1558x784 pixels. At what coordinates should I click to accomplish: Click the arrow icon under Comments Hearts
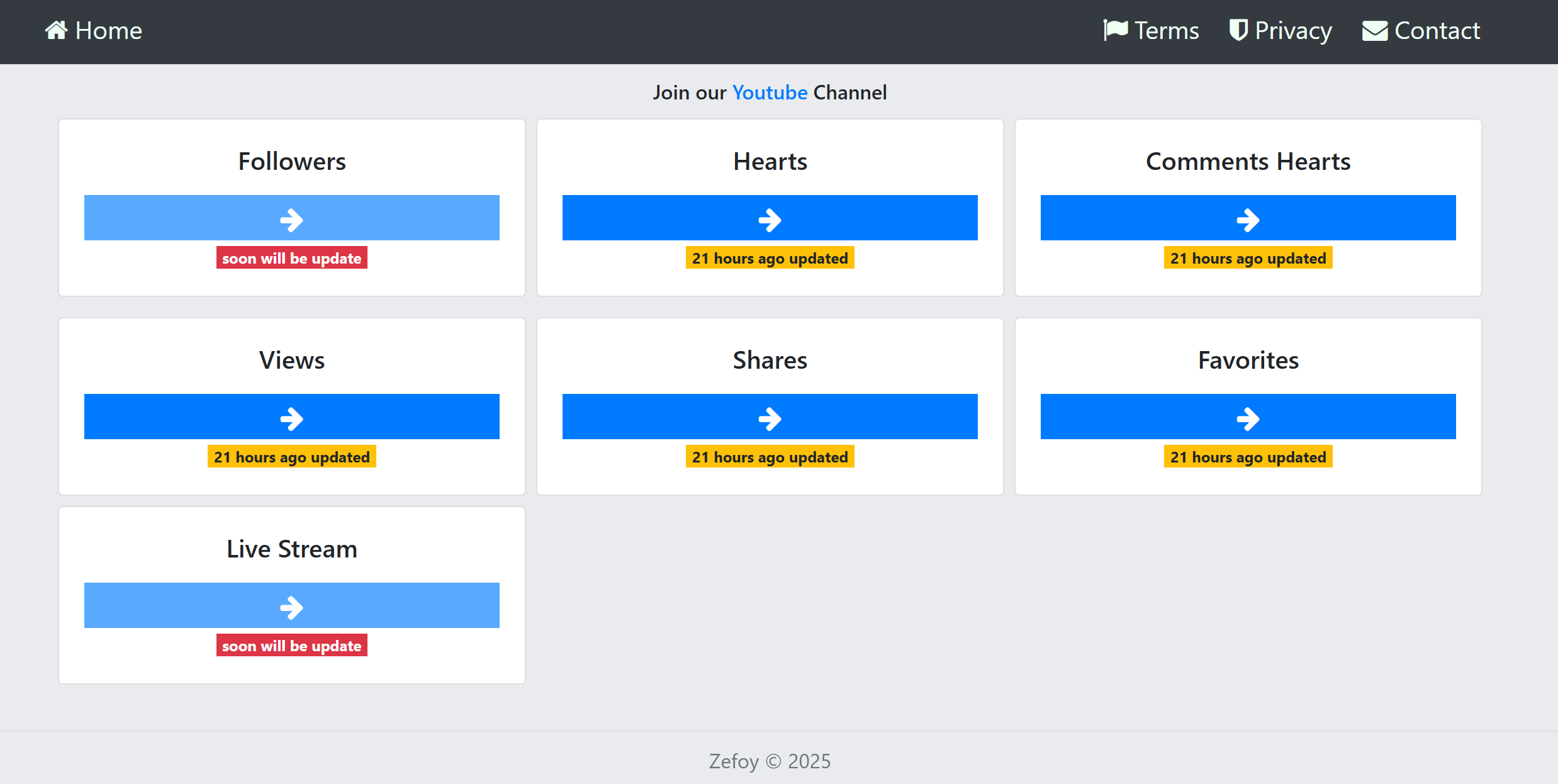(1248, 220)
